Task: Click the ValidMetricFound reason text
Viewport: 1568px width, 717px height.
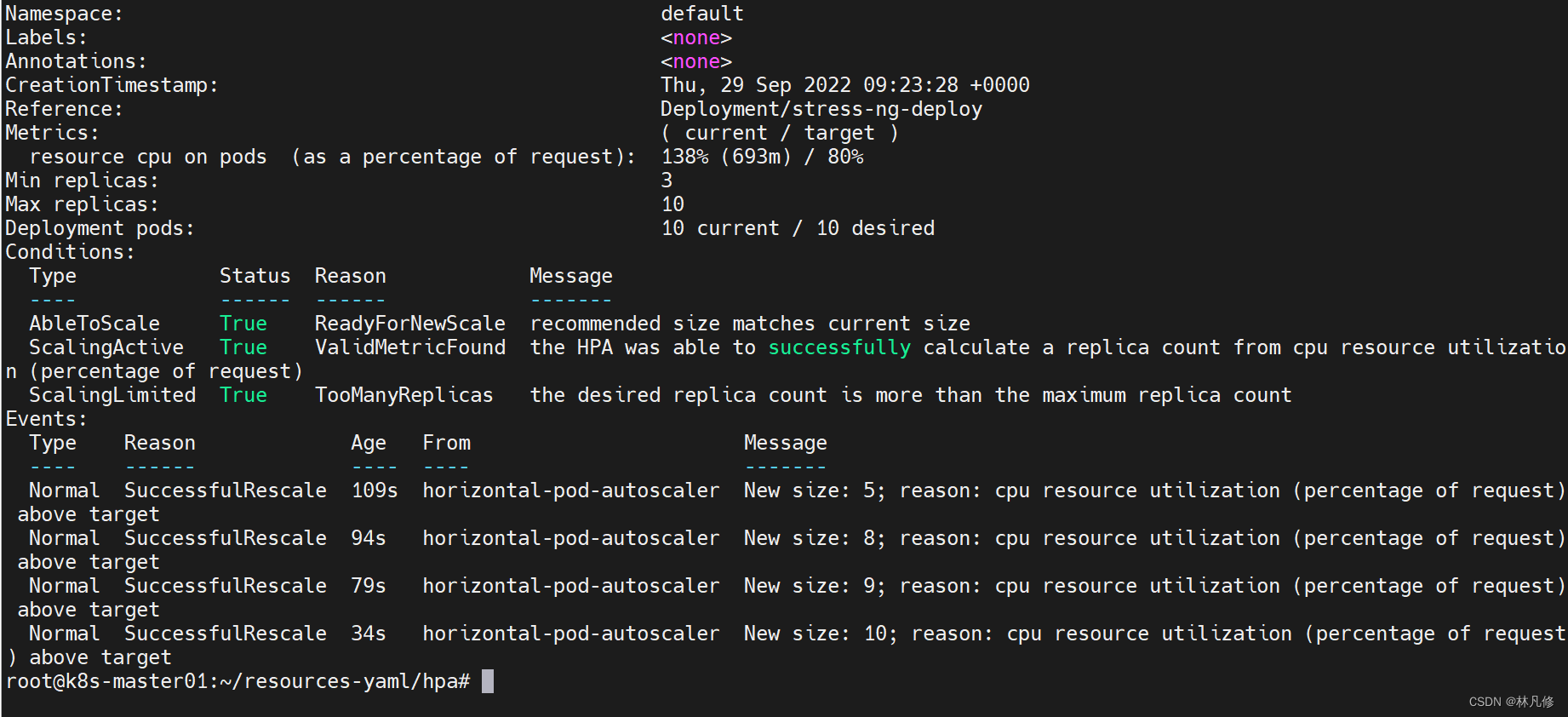Action: [409, 347]
